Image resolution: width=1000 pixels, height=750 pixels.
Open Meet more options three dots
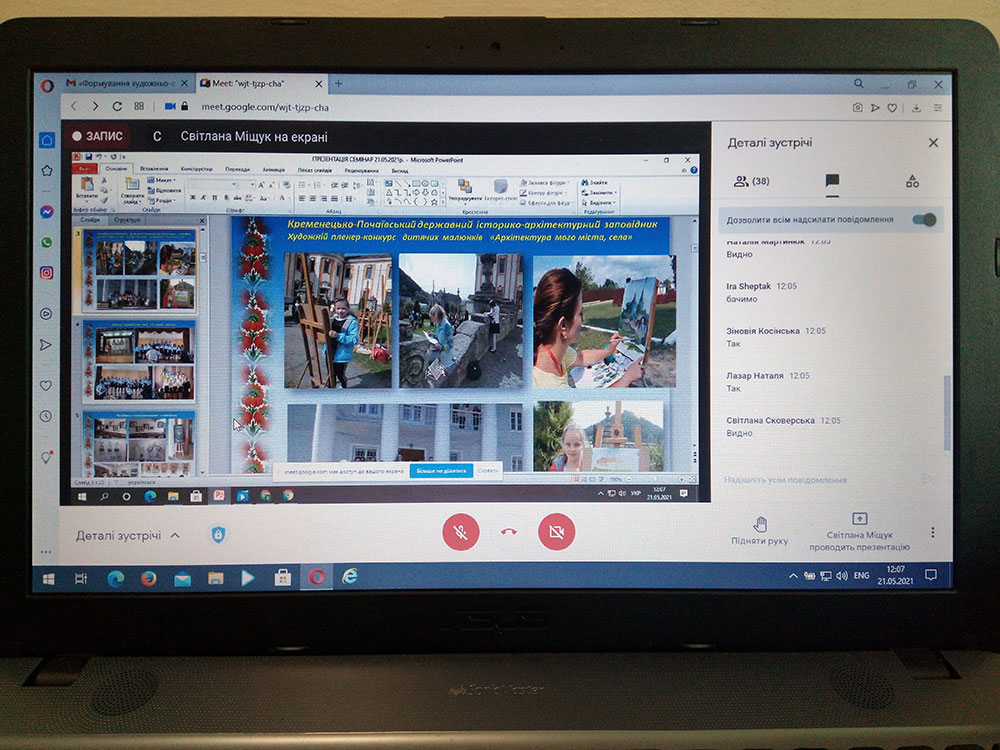tap(933, 532)
